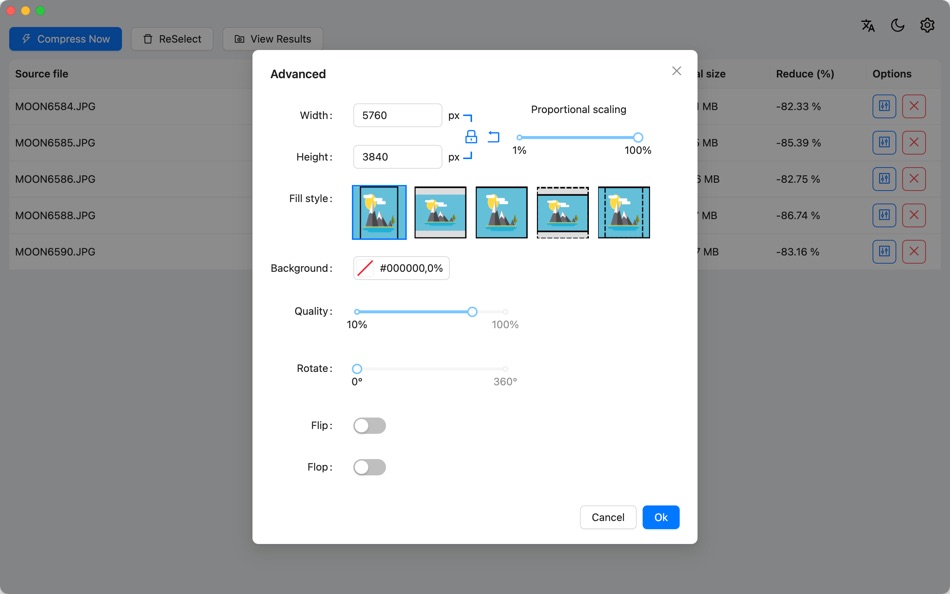
Task: Enable the Flop toggle
Action: [369, 466]
